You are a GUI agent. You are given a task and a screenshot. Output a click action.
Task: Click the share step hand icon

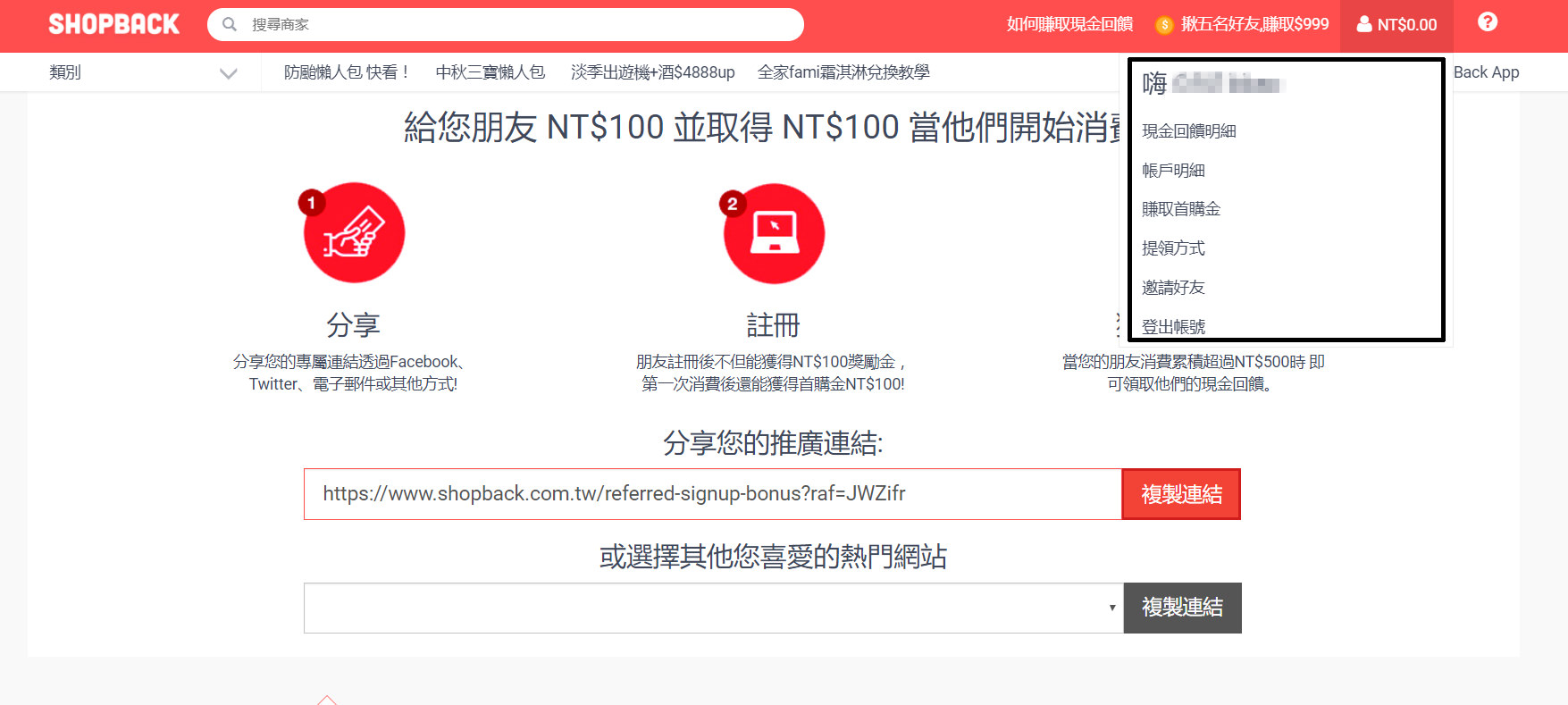(x=354, y=233)
